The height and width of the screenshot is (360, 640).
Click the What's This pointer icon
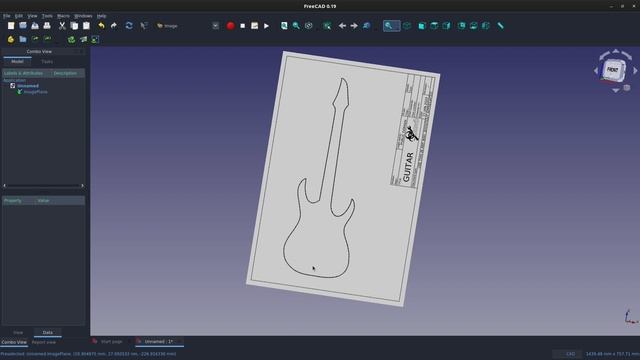(144, 26)
